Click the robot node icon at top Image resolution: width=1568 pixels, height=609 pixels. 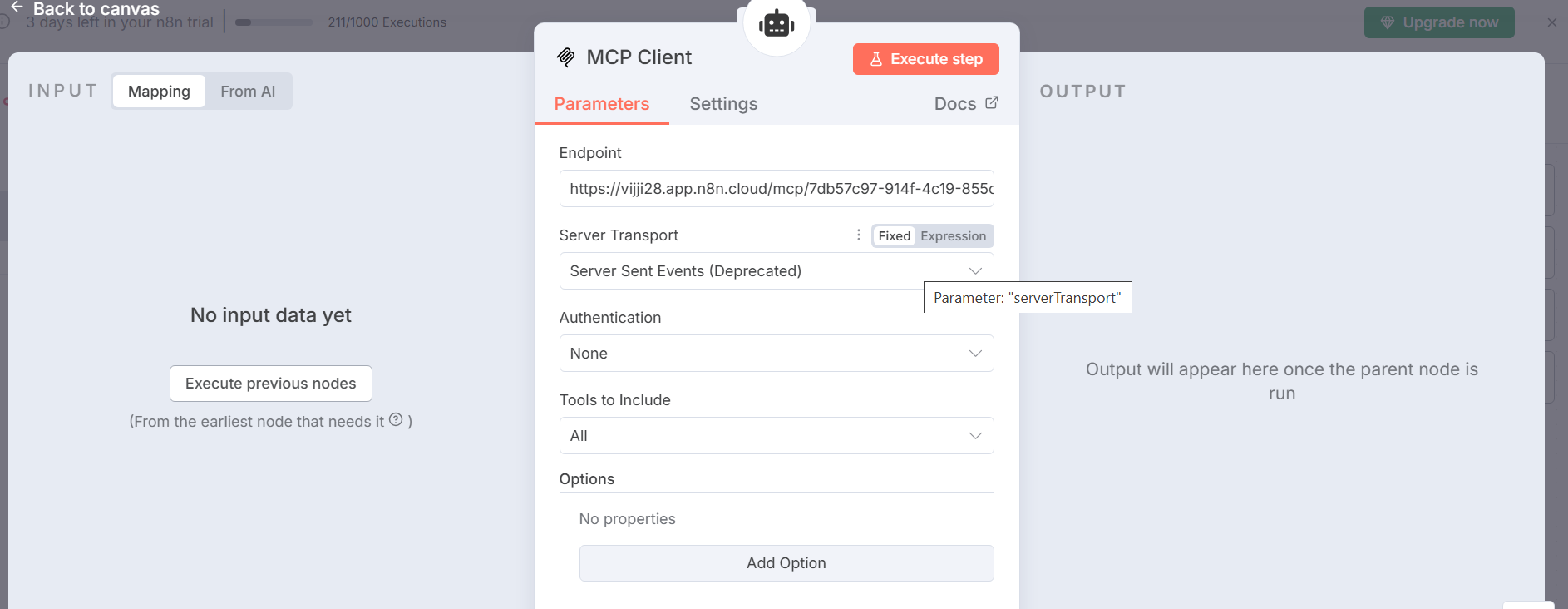click(777, 23)
